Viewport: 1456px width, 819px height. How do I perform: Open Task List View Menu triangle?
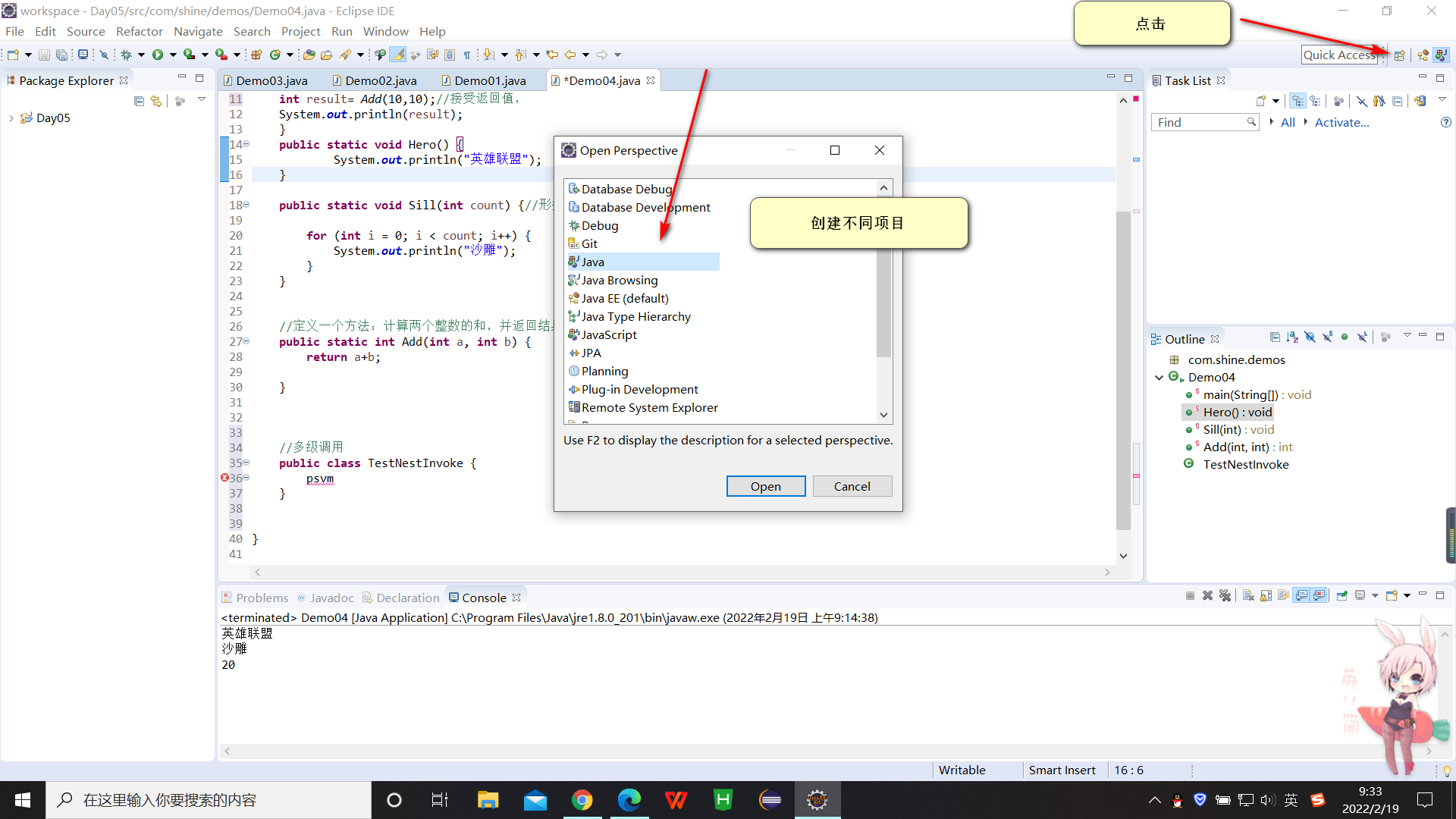pos(1442,99)
